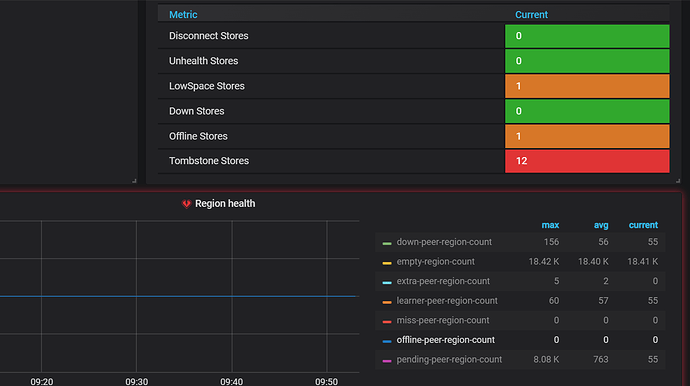The image size is (690, 386).
Task: Click the learner-peer-region-count orange series swatch
Action: pos(387,302)
